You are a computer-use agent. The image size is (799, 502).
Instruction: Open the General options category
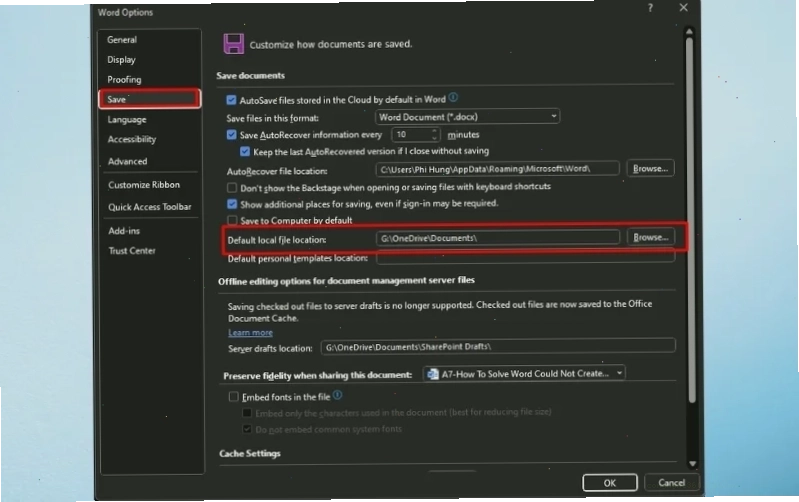pyautogui.click(x=122, y=40)
